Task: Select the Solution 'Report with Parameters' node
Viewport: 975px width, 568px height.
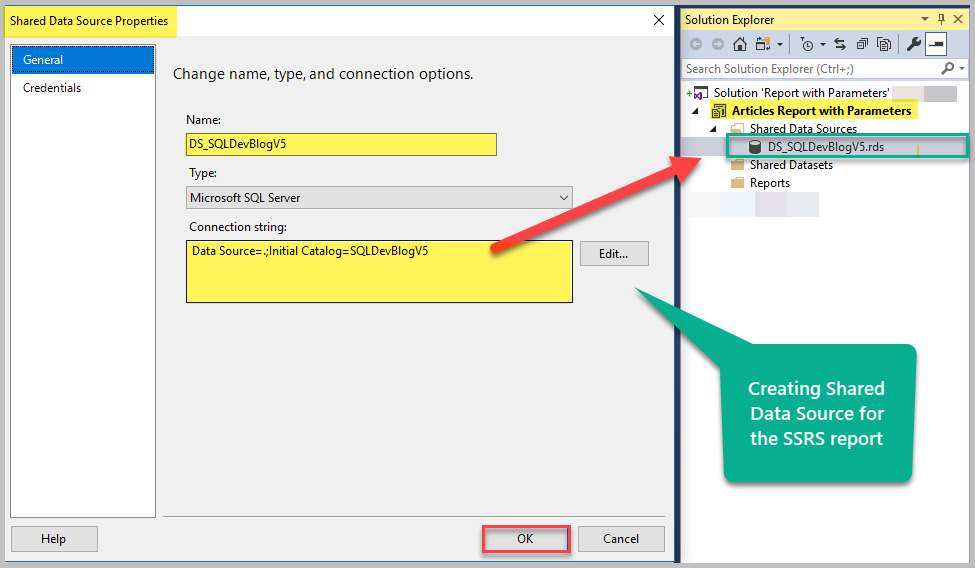Action: (x=801, y=93)
